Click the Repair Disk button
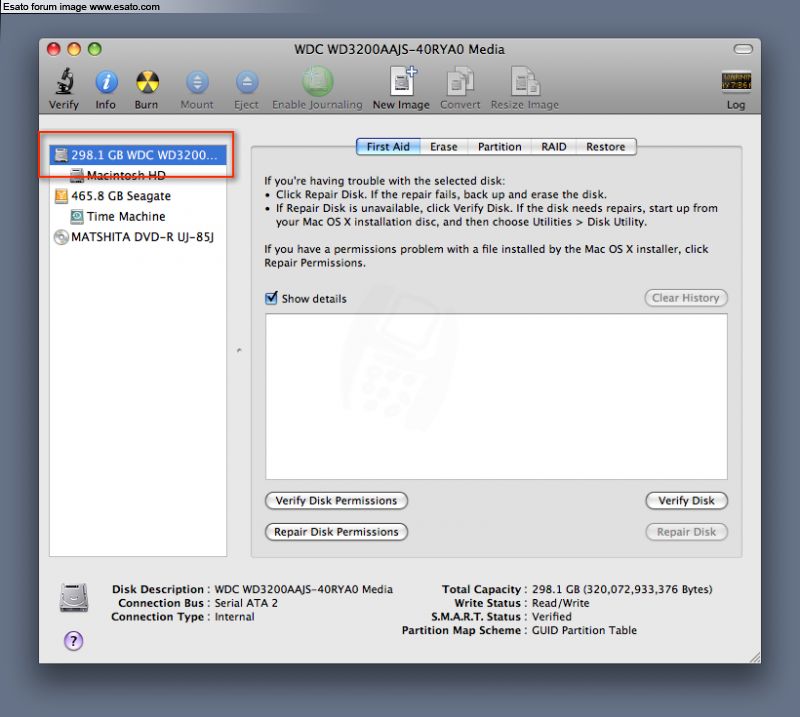The height and width of the screenshot is (717, 800). (x=686, y=532)
